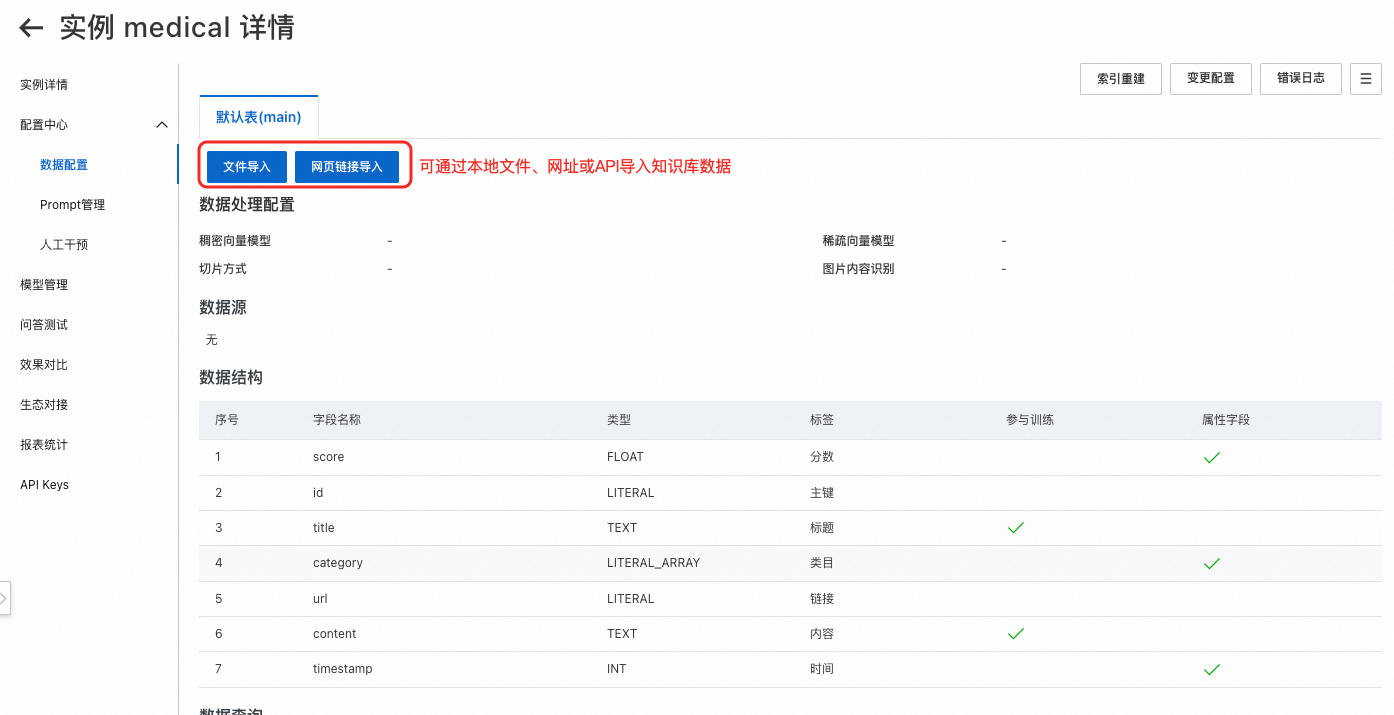Expand the collapsed side panel arrow handle

point(4,598)
